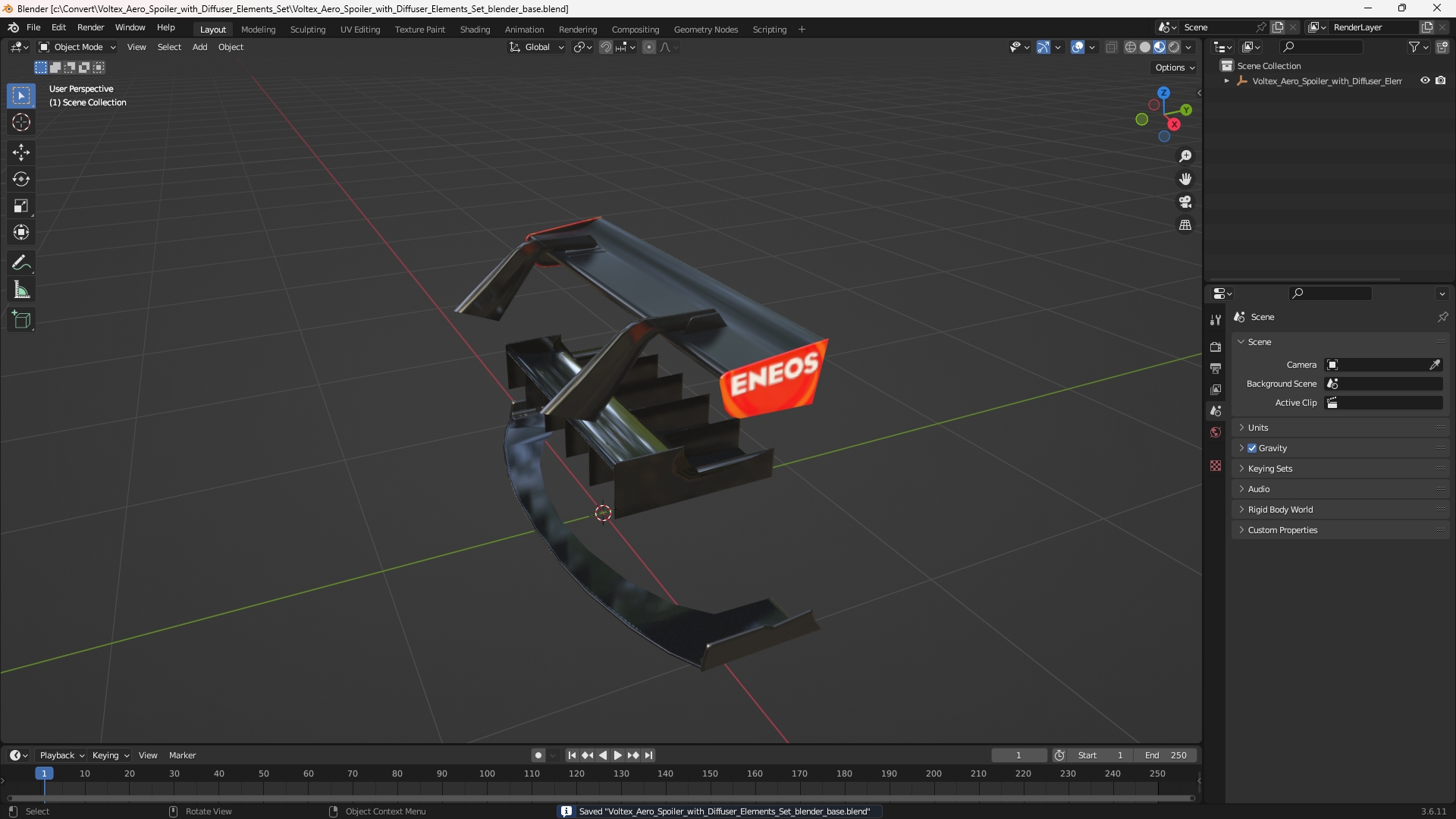Play the animation forward
Viewport: 1456px width, 819px height.
617,755
